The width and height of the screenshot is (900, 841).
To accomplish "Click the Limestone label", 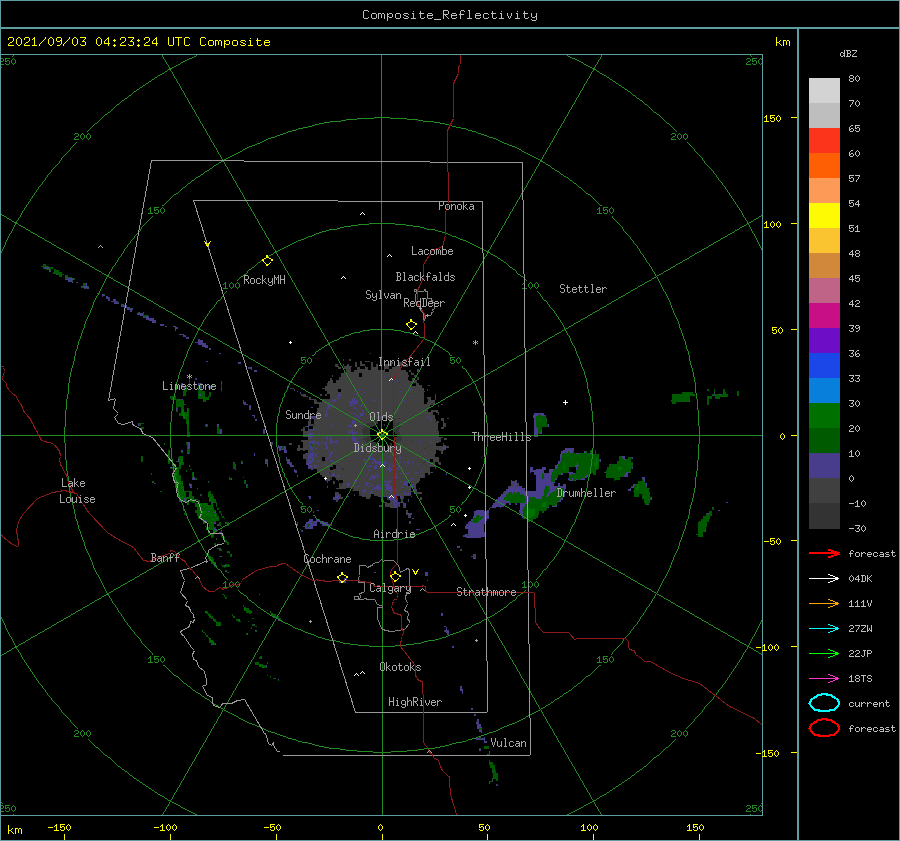I will click(189, 386).
